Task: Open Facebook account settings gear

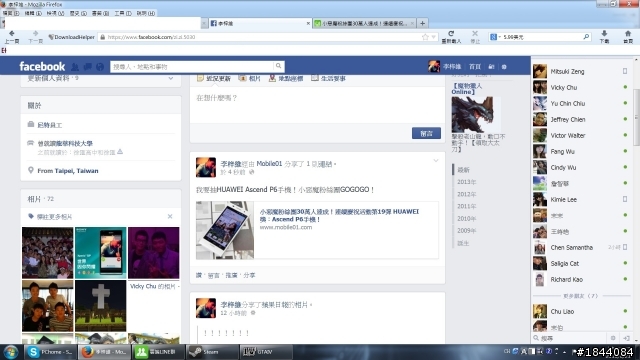Action: click(x=504, y=67)
